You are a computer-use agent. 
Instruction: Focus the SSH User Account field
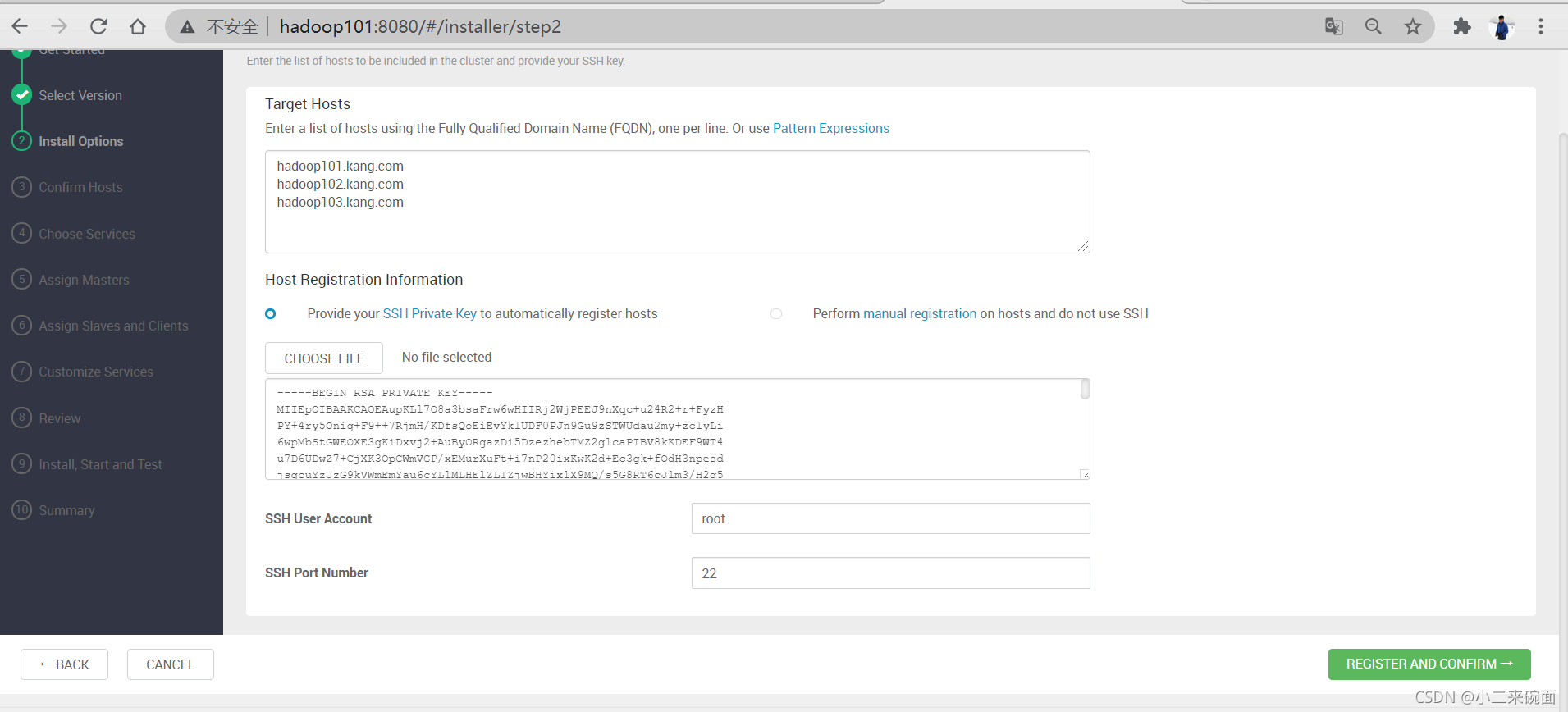coord(891,518)
